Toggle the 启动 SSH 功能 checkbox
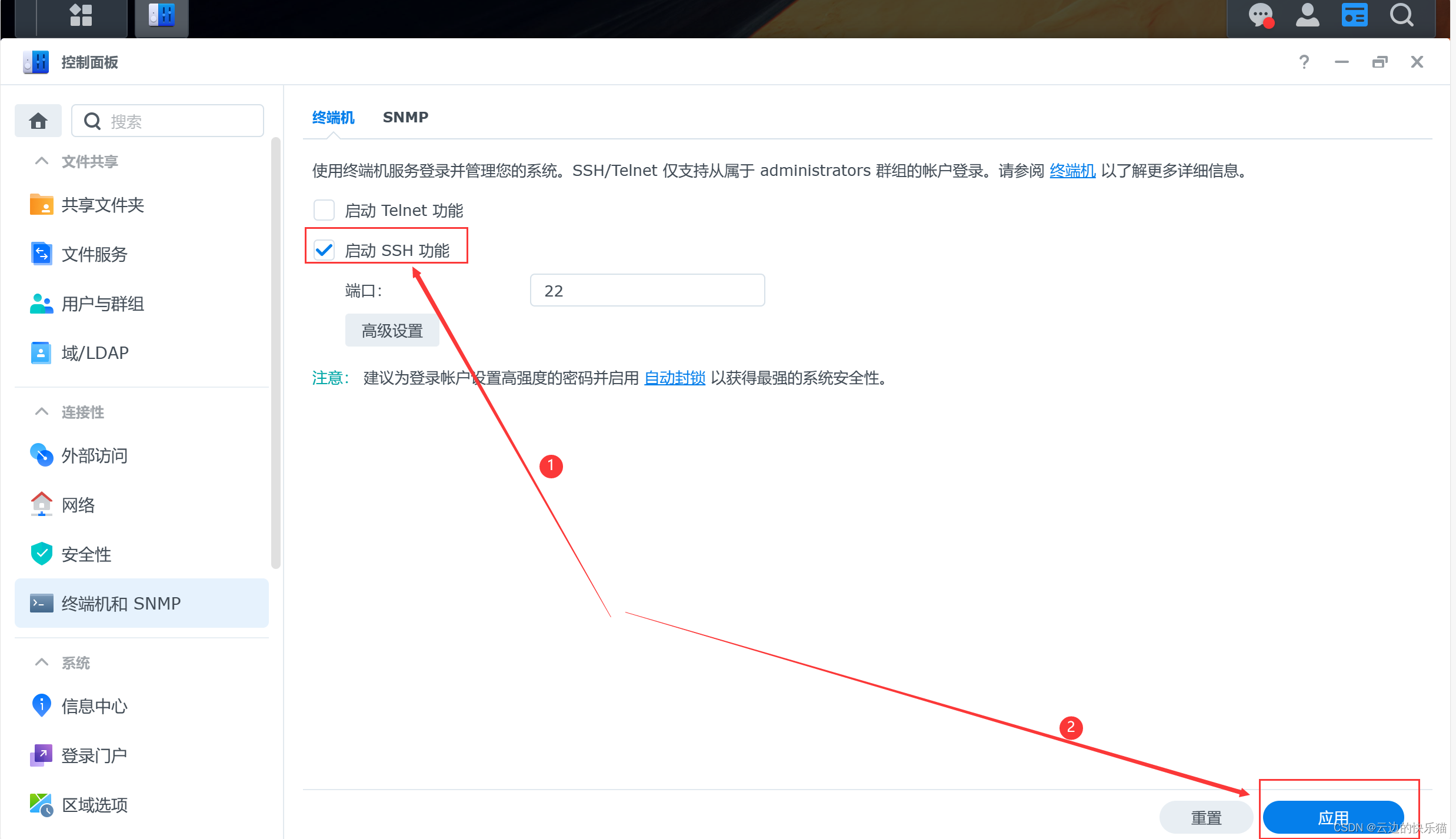This screenshot has height=839, width=1456. 324,250
